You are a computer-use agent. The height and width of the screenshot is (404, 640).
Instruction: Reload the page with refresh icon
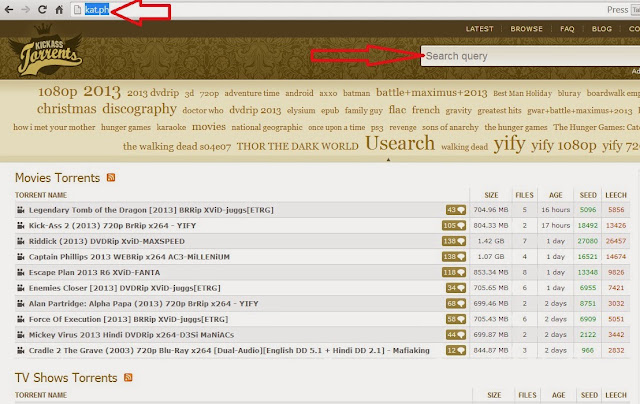42,9
